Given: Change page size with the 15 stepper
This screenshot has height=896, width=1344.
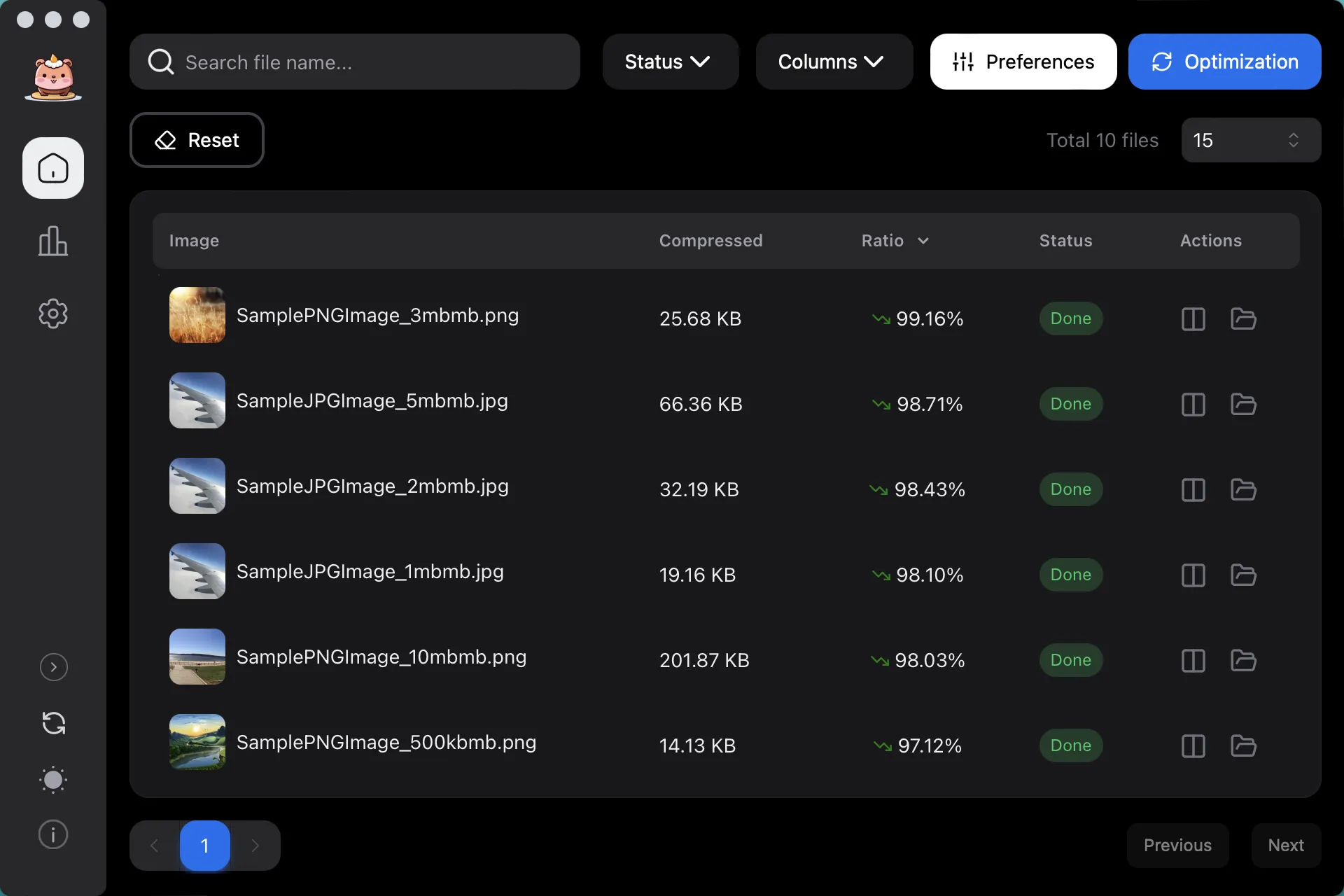Looking at the screenshot, I should click(x=1293, y=140).
